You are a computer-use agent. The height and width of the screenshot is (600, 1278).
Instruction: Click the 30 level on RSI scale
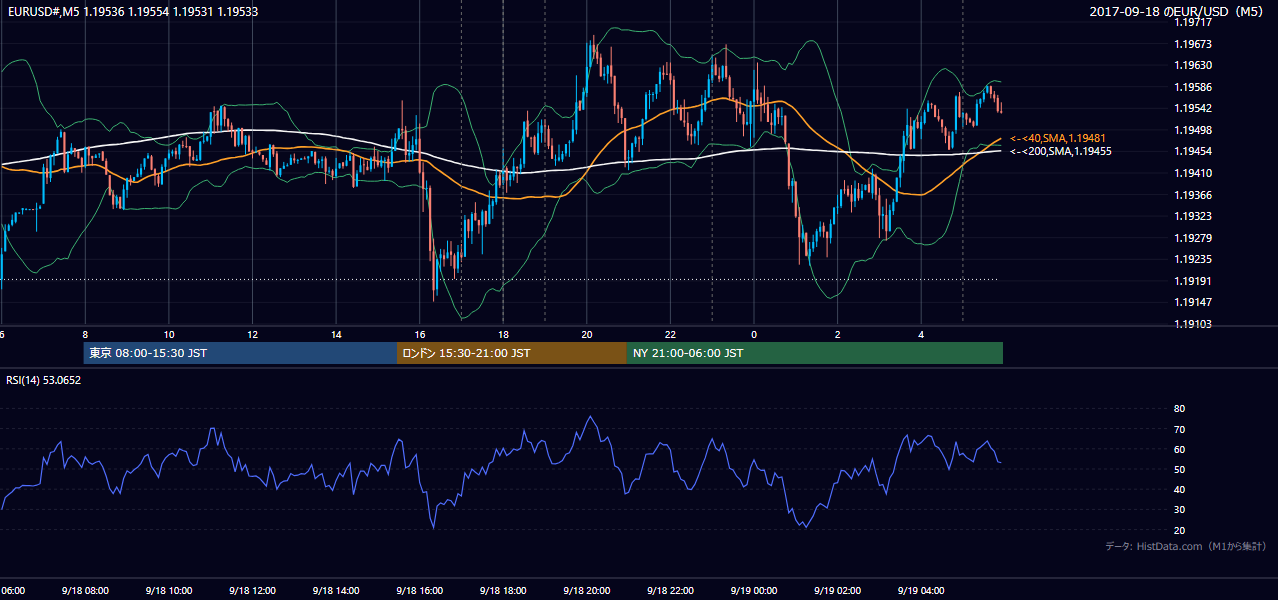tap(1179, 510)
